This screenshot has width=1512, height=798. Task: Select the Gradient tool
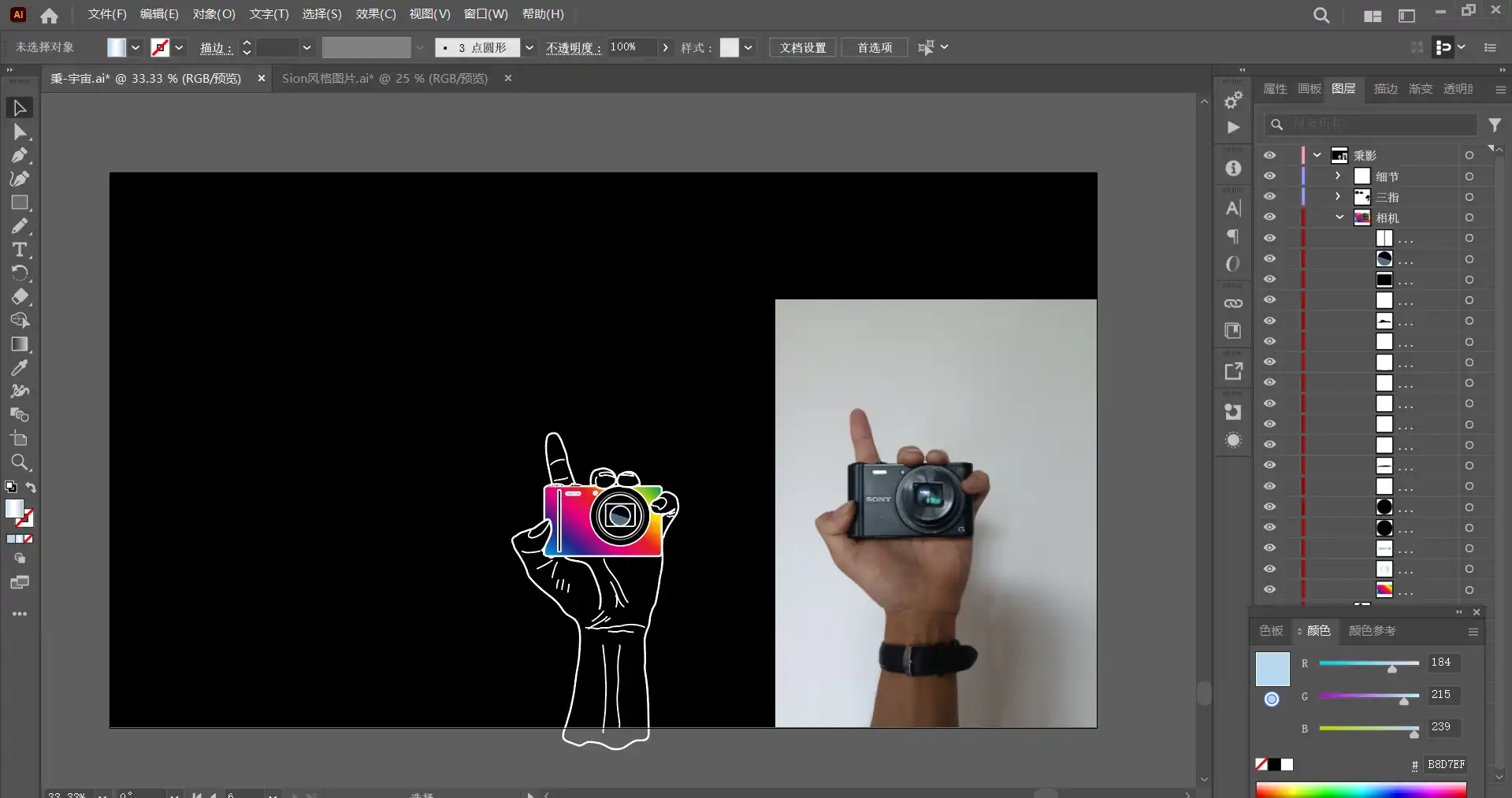tap(20, 344)
